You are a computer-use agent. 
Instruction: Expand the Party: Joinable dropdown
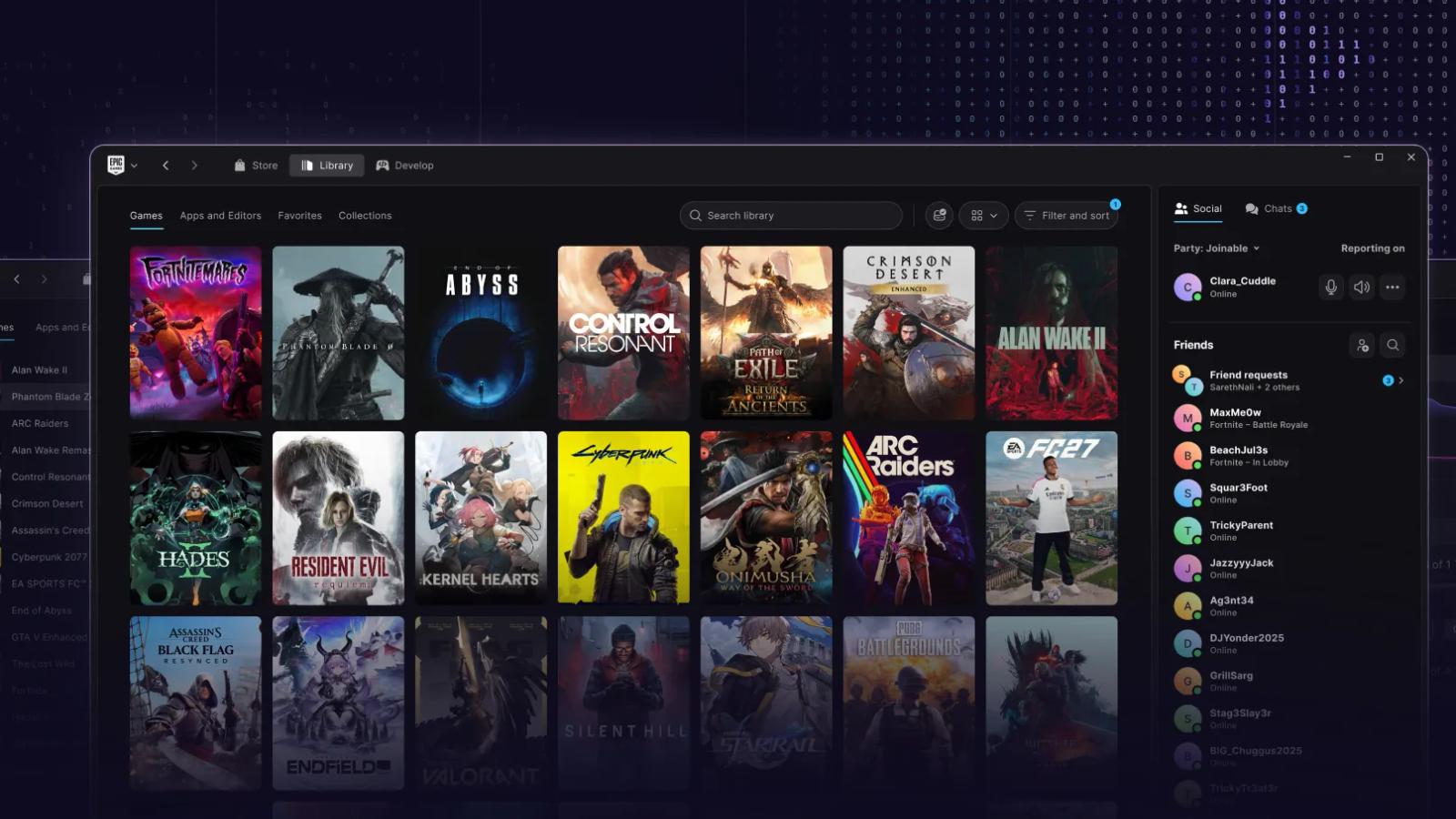(1217, 248)
